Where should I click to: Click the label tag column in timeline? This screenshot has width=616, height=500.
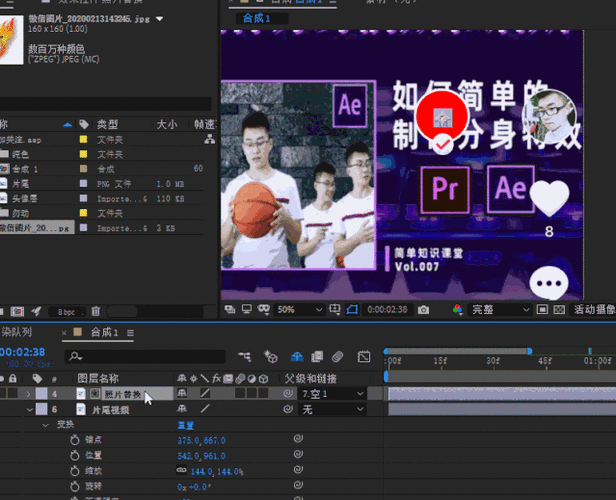(x=37, y=378)
